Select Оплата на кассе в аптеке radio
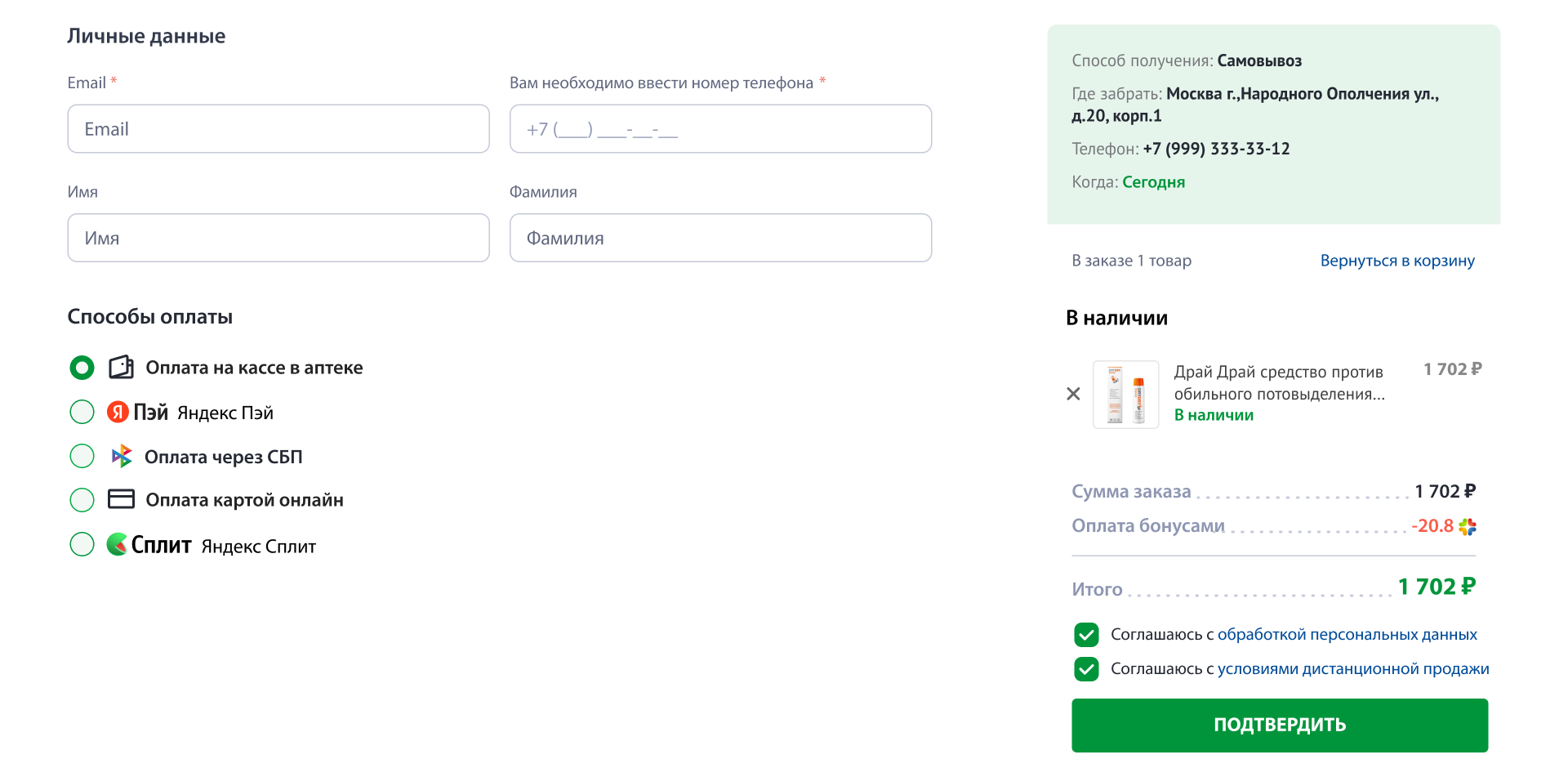 (x=82, y=368)
